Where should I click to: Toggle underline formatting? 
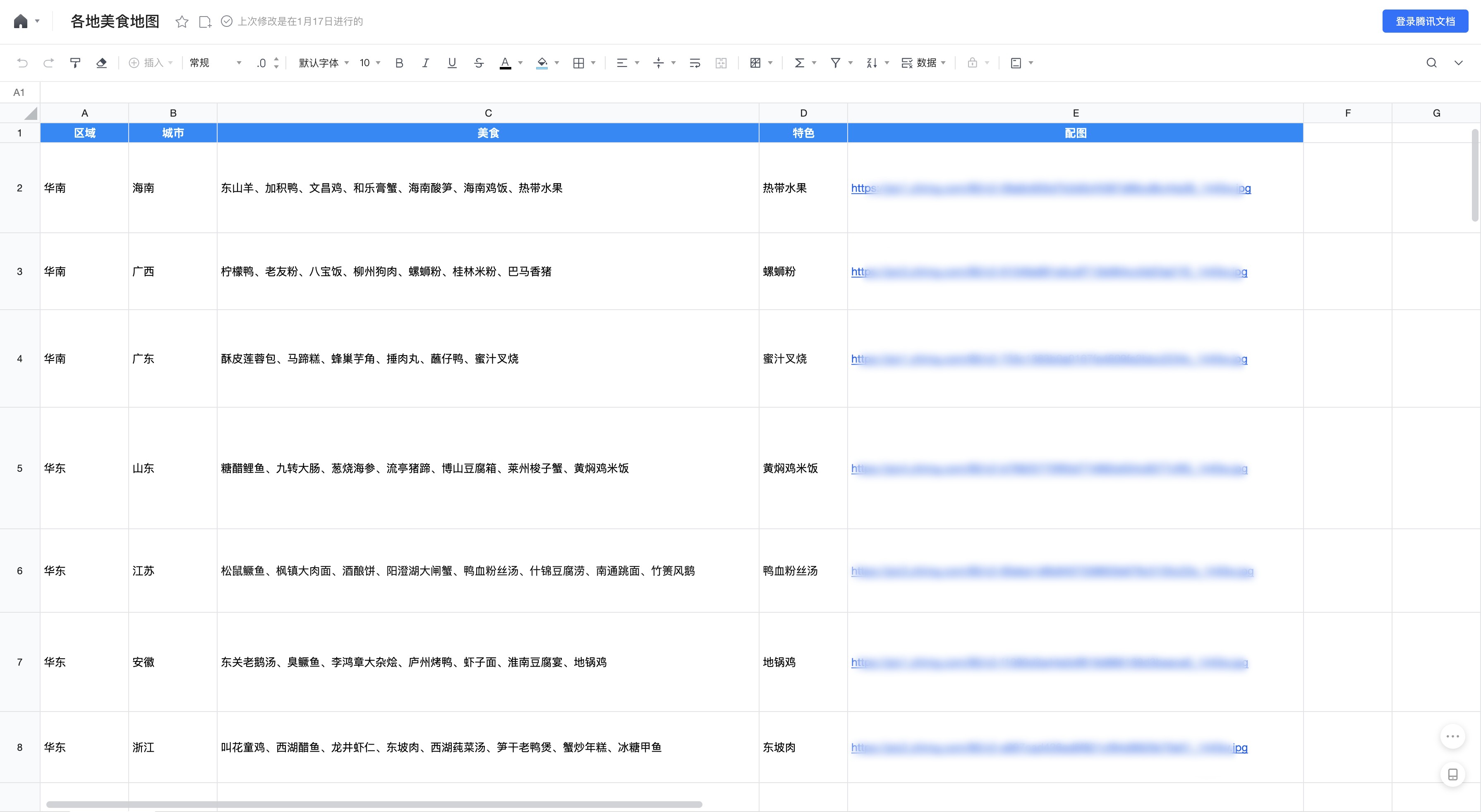click(452, 63)
